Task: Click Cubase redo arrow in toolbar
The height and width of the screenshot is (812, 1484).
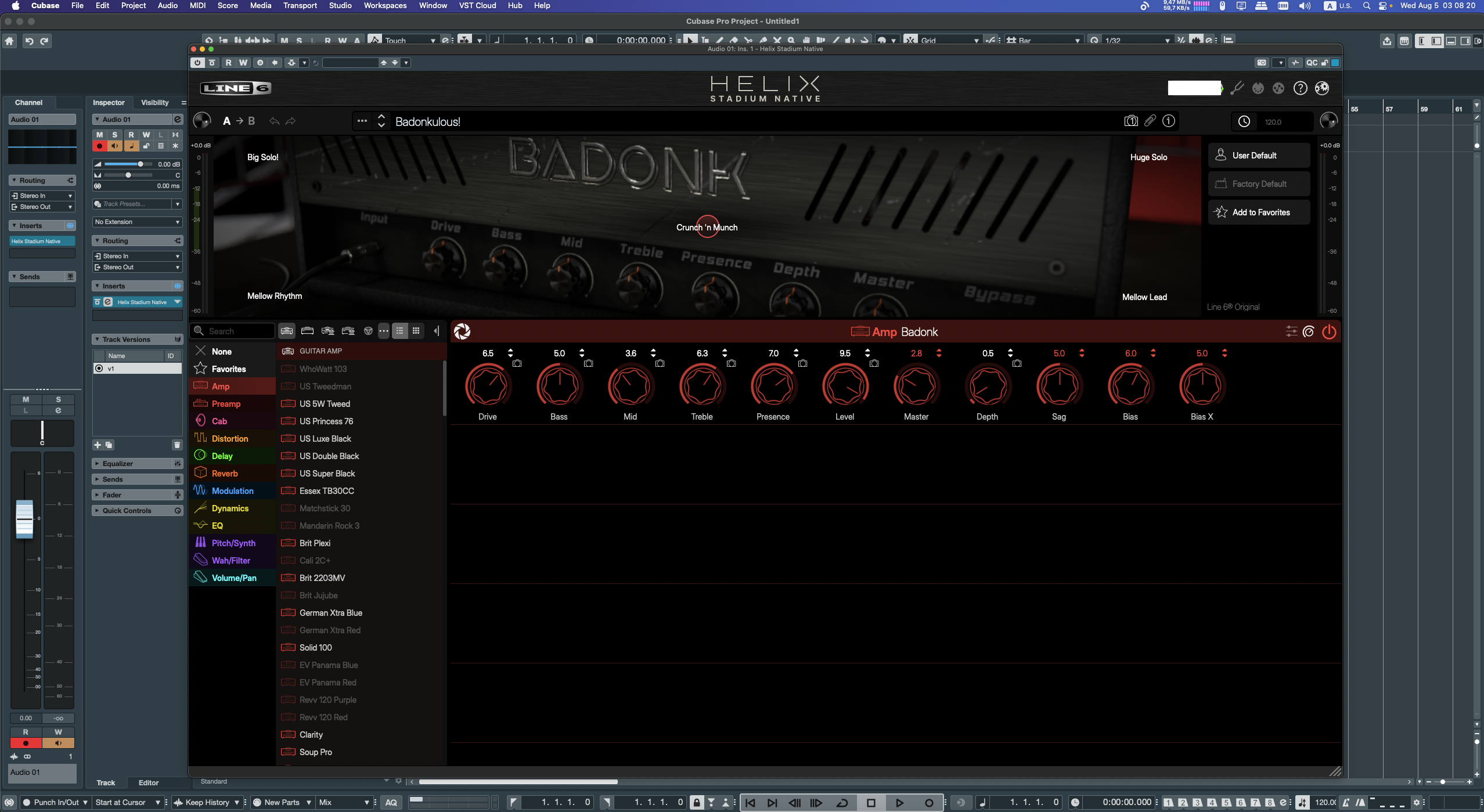Action: [44, 41]
